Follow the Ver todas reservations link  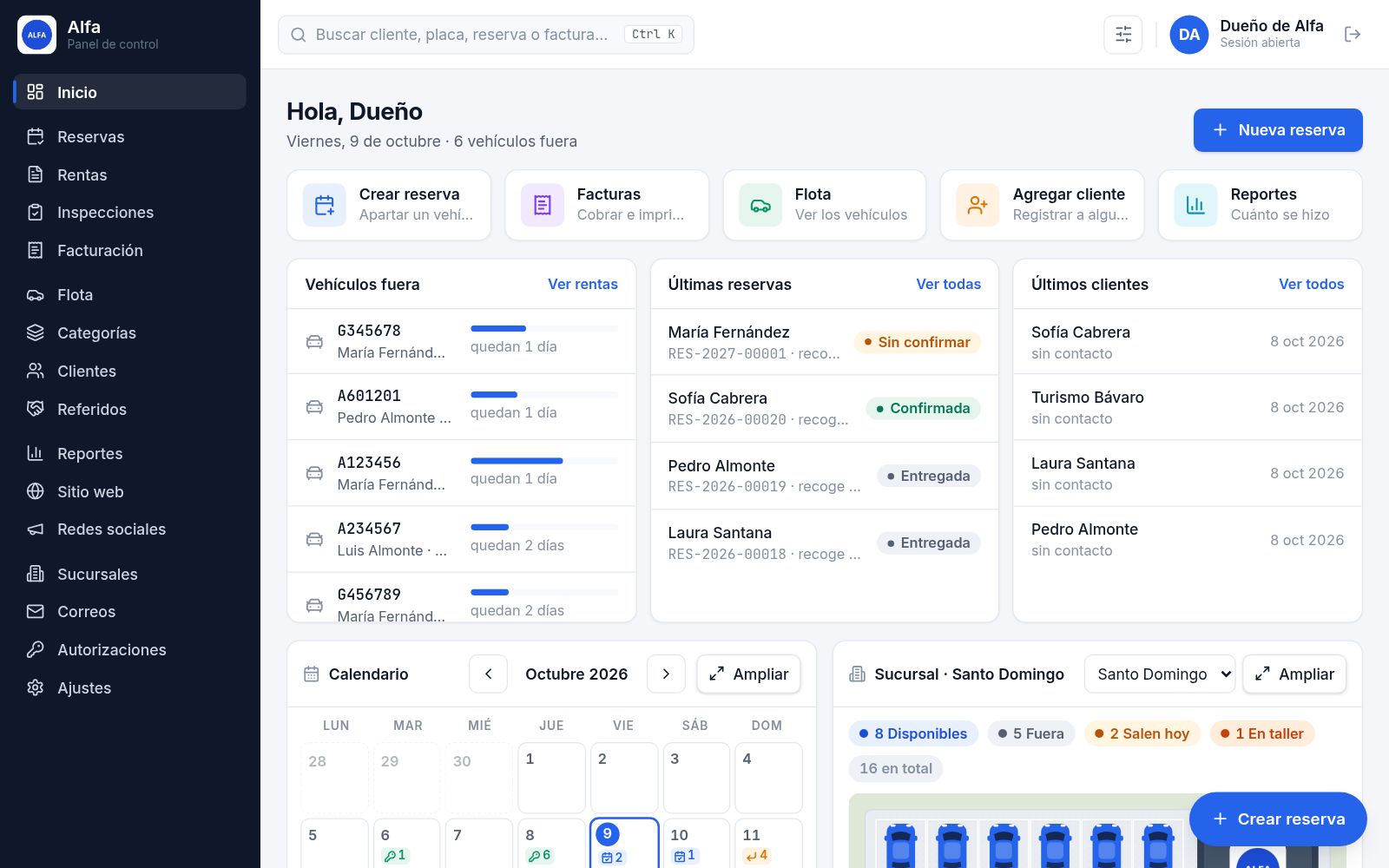[x=948, y=284]
